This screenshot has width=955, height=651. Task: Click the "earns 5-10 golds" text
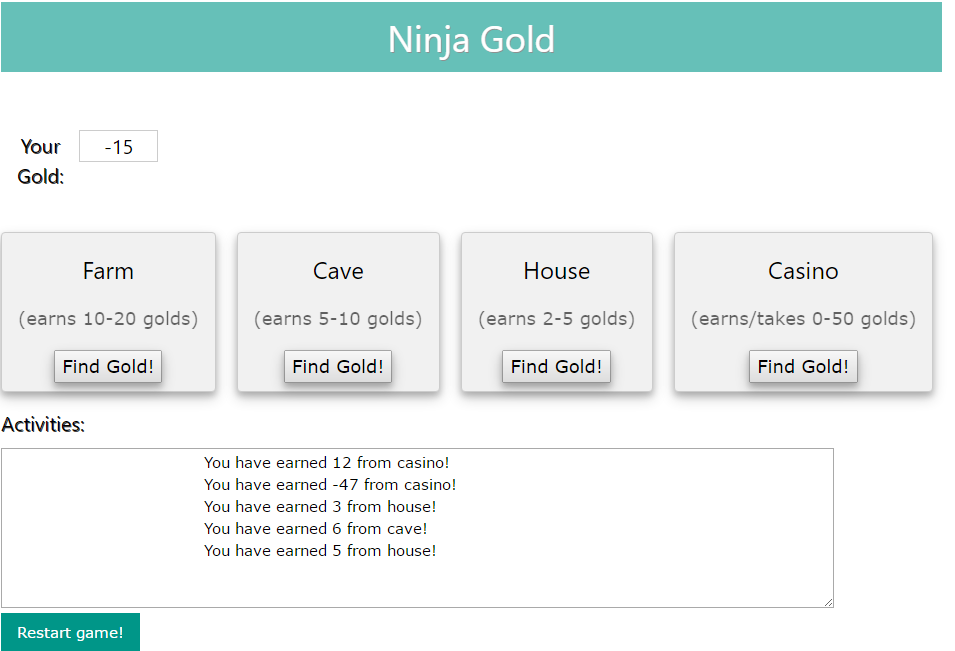[x=338, y=319]
